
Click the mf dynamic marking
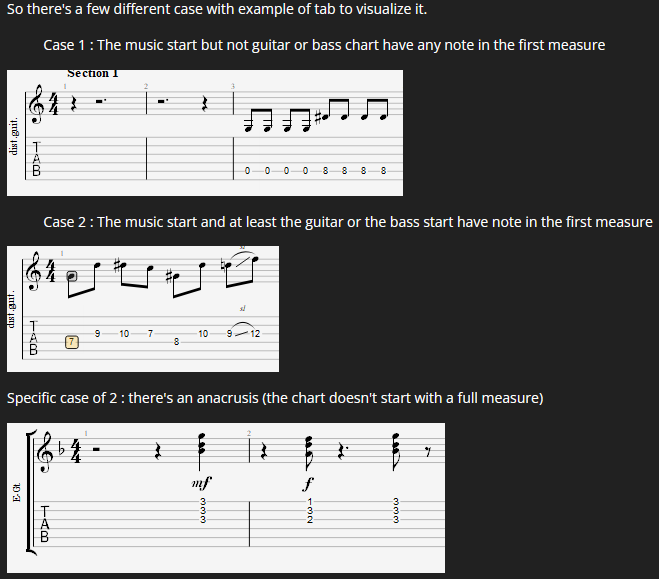201,483
